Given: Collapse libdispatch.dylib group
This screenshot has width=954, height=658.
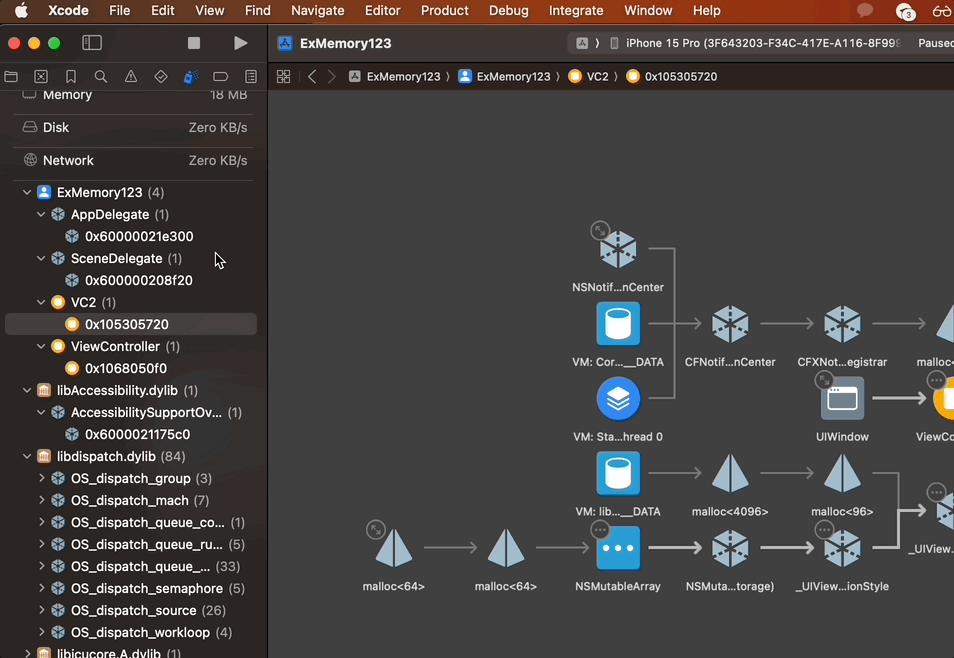Looking at the screenshot, I should pos(27,457).
